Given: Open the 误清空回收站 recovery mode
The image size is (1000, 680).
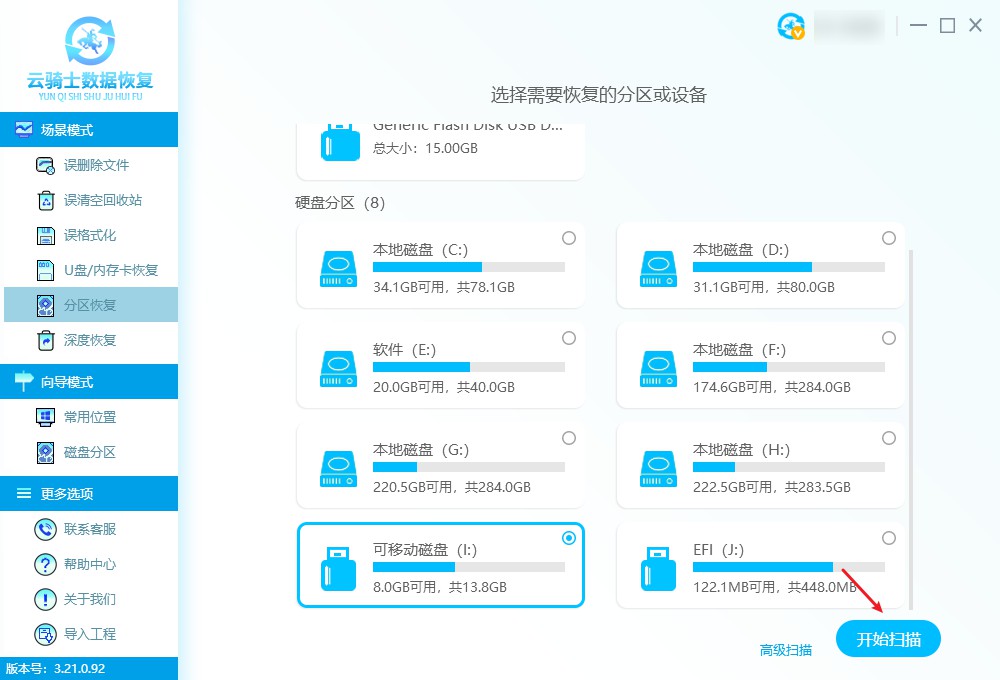Looking at the screenshot, I should pyautogui.click(x=90, y=200).
